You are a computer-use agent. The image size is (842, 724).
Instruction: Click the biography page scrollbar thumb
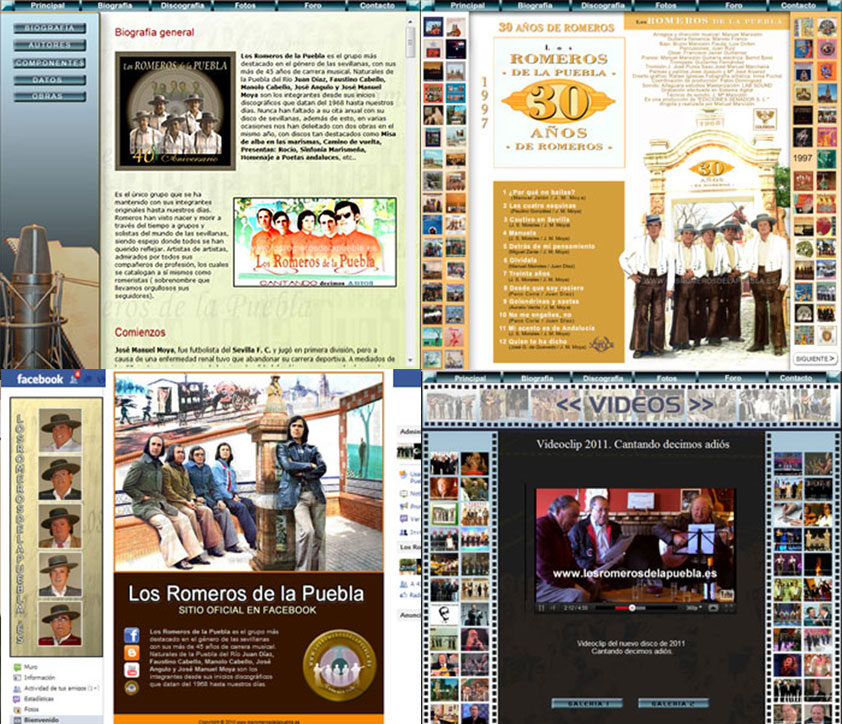[x=411, y=41]
